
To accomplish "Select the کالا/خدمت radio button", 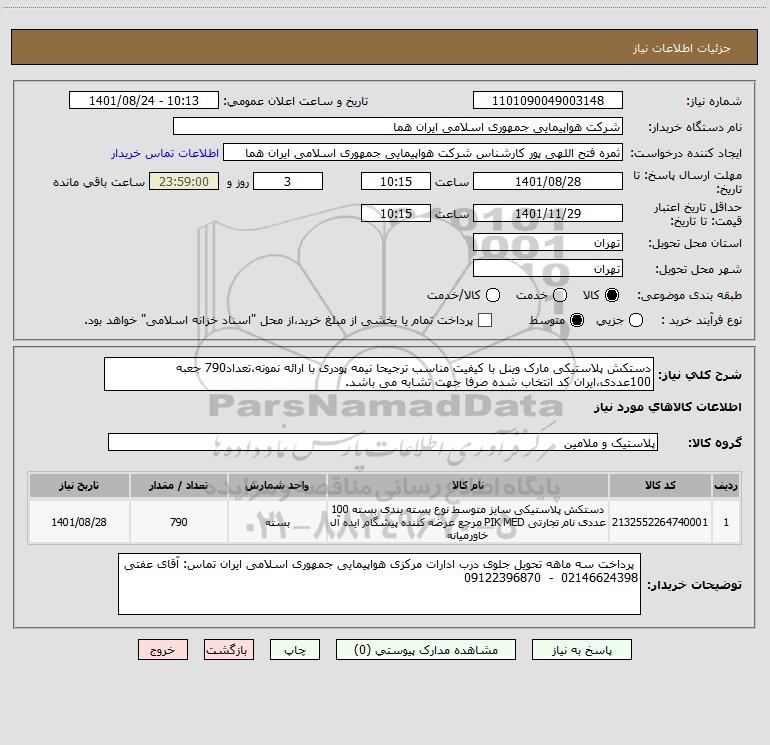I will [x=493, y=295].
